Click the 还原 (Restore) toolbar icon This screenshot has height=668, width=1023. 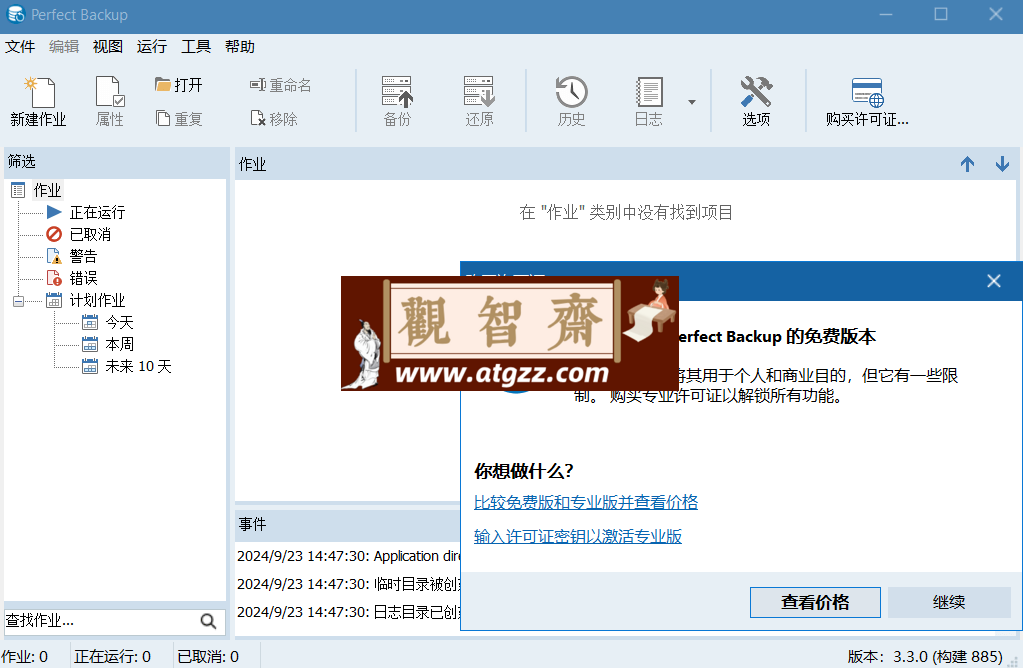pyautogui.click(x=480, y=101)
